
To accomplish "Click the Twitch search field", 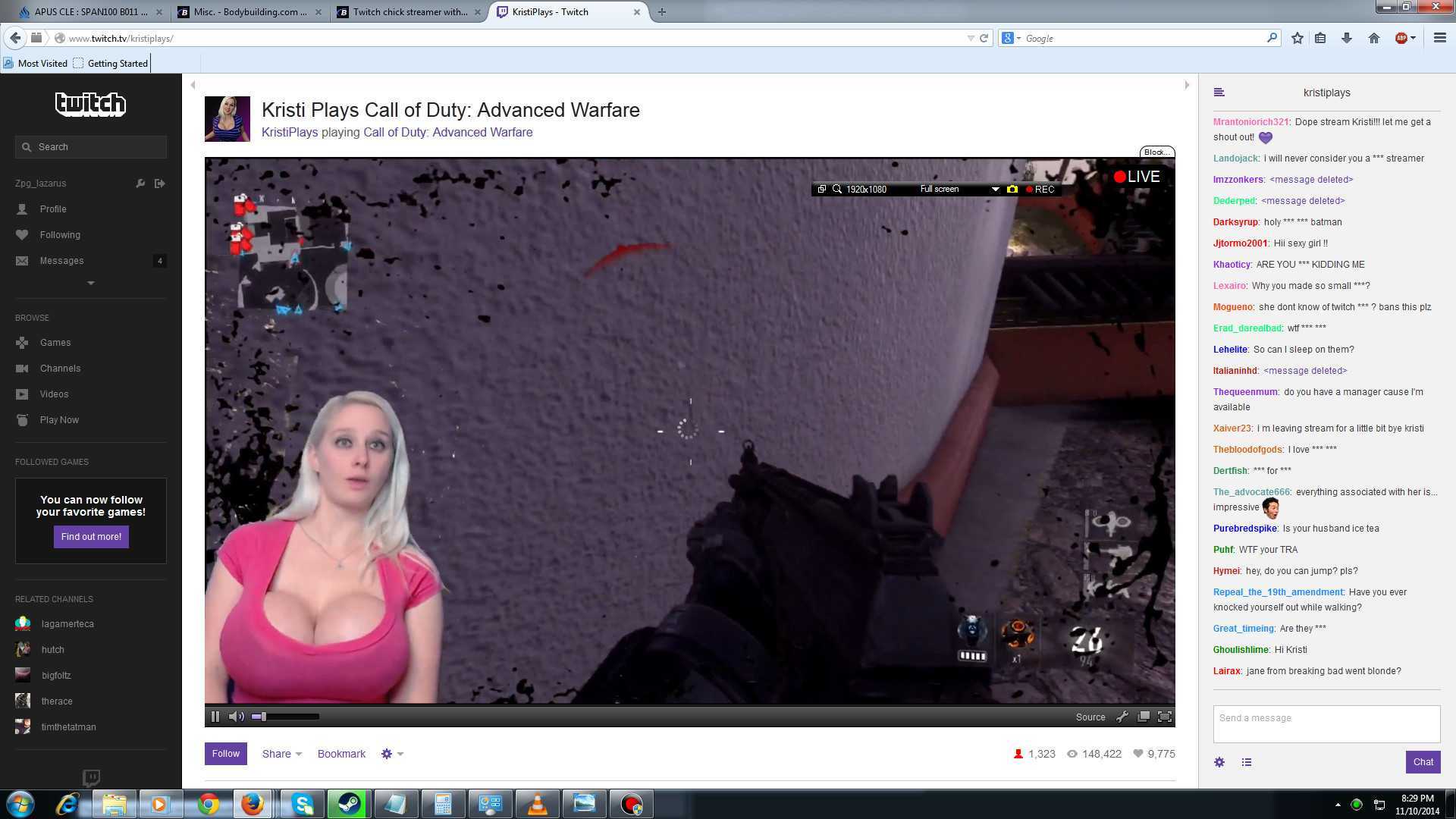I will (x=91, y=147).
